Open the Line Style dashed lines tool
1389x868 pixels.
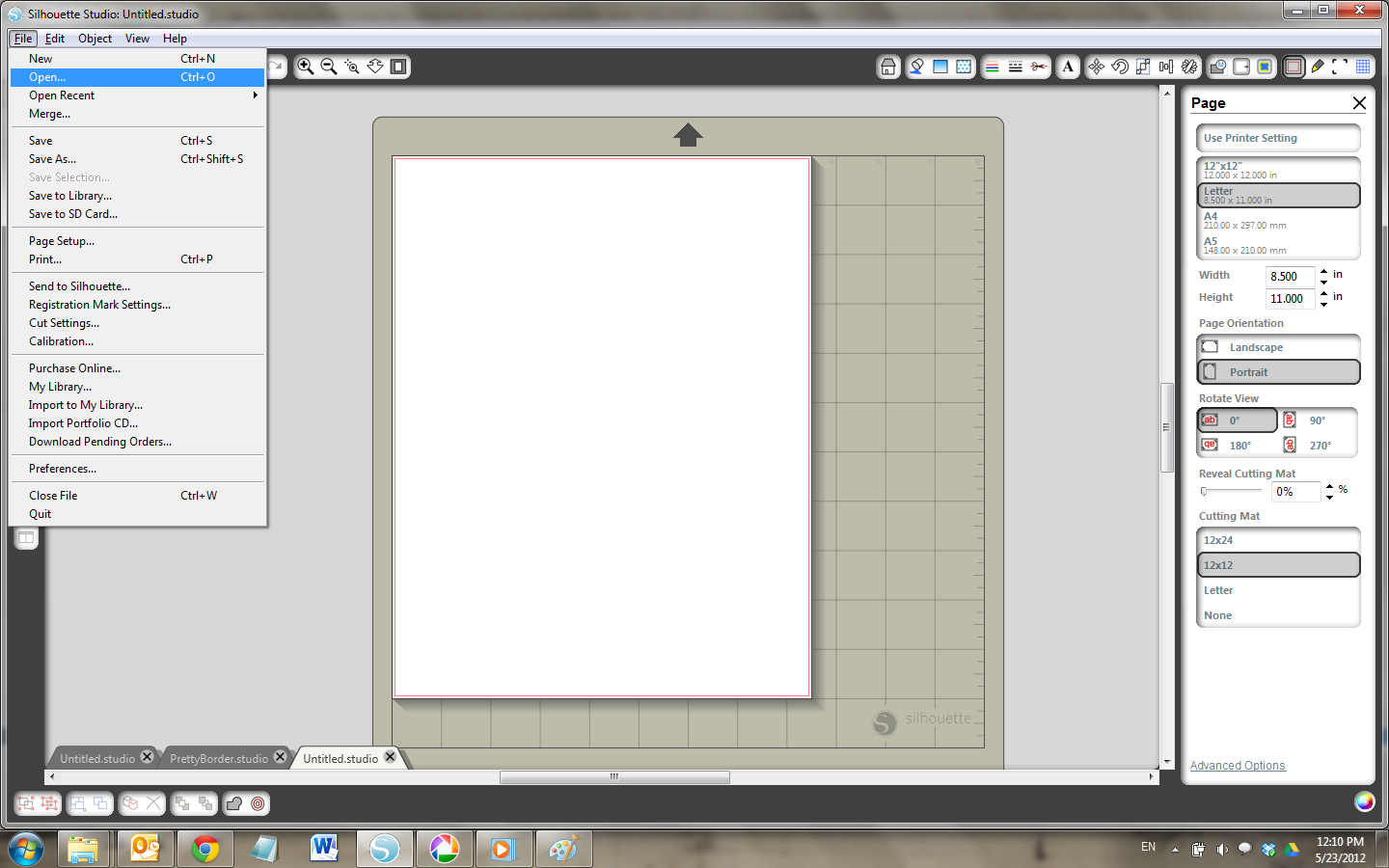[x=1016, y=67]
